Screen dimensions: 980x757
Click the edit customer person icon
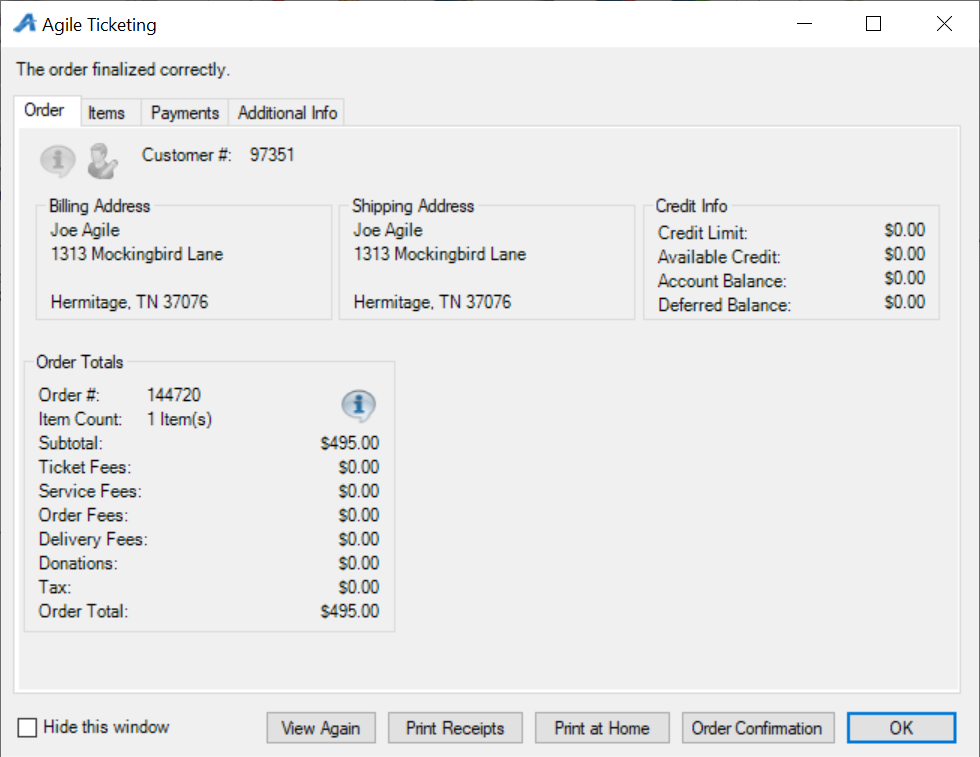pyautogui.click(x=102, y=161)
